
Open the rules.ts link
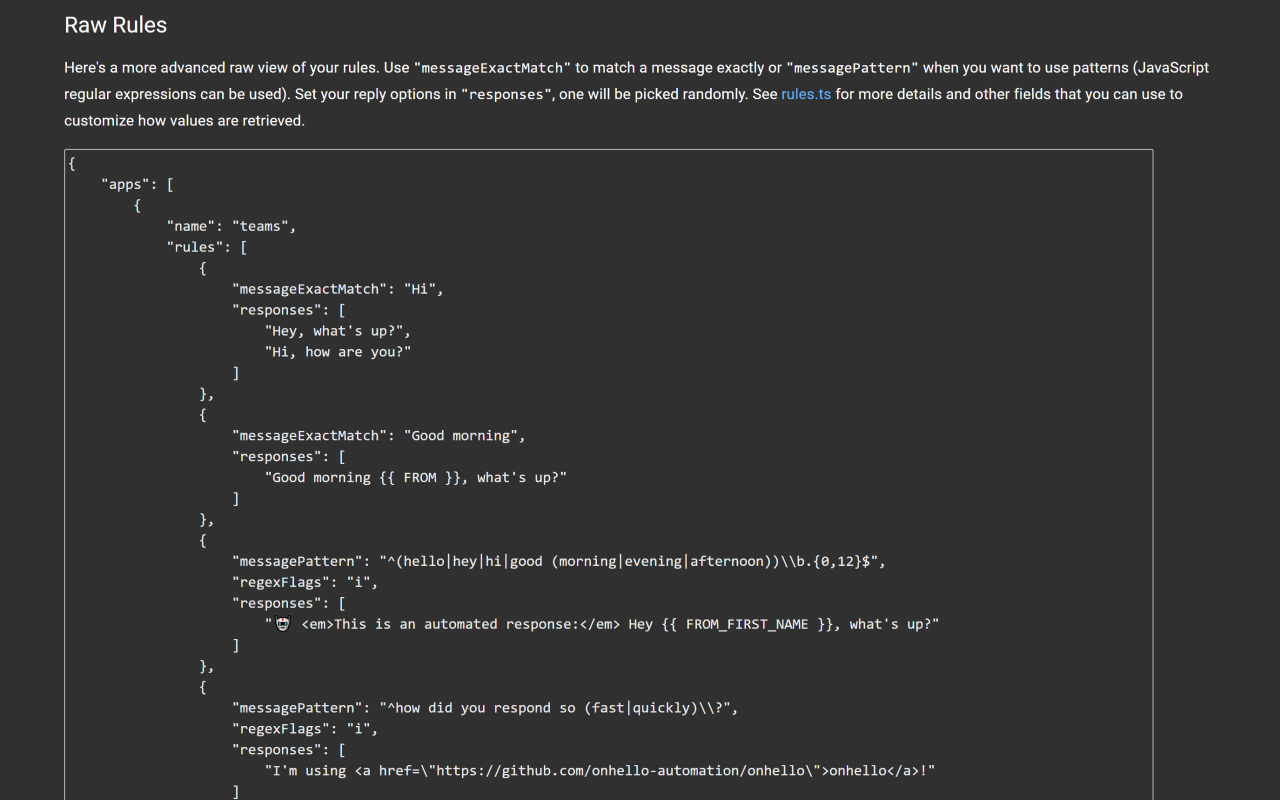coord(806,94)
